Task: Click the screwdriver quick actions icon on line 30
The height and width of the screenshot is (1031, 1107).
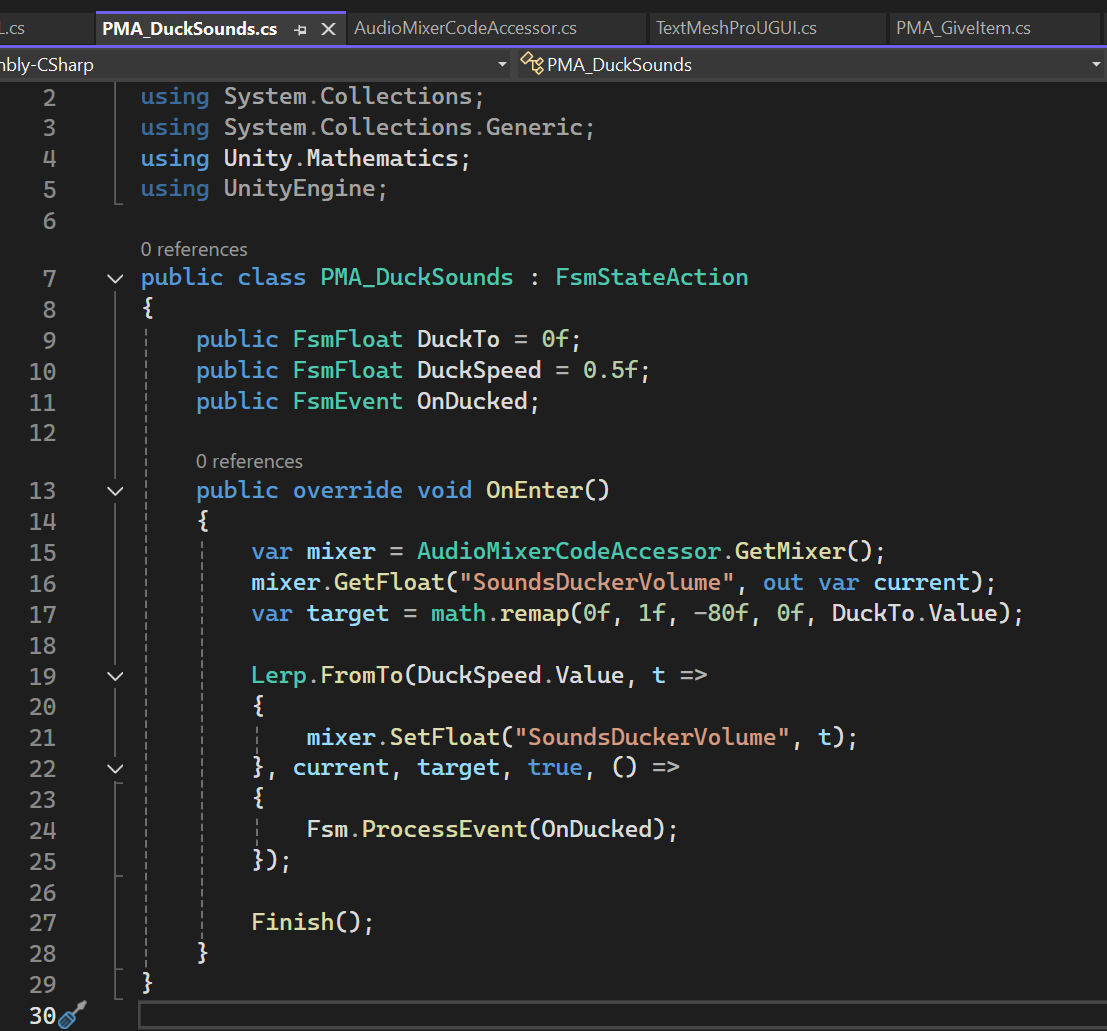Action: pyautogui.click(x=72, y=1014)
